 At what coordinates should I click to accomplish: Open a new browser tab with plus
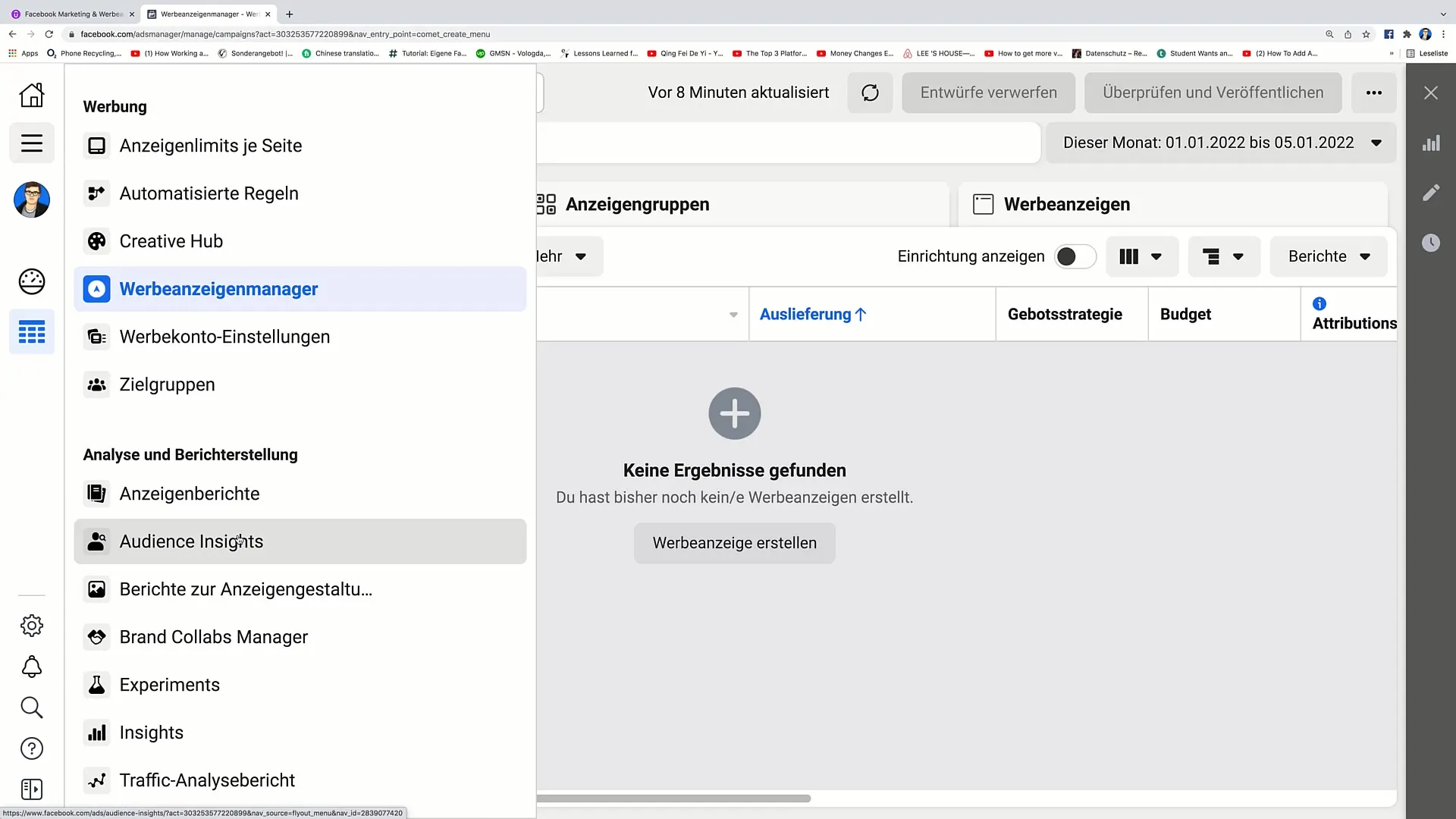click(289, 14)
